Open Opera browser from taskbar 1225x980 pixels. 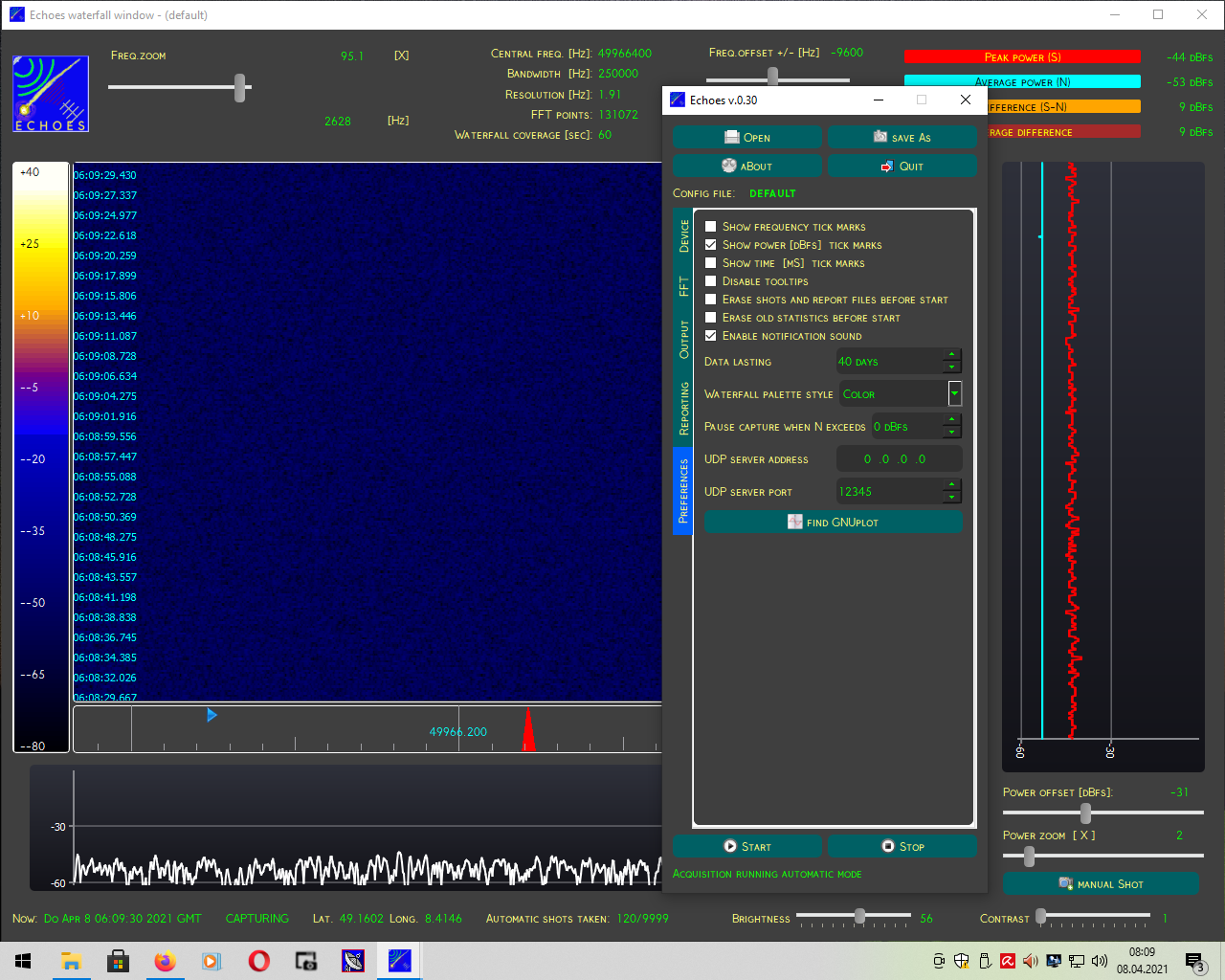tap(258, 961)
